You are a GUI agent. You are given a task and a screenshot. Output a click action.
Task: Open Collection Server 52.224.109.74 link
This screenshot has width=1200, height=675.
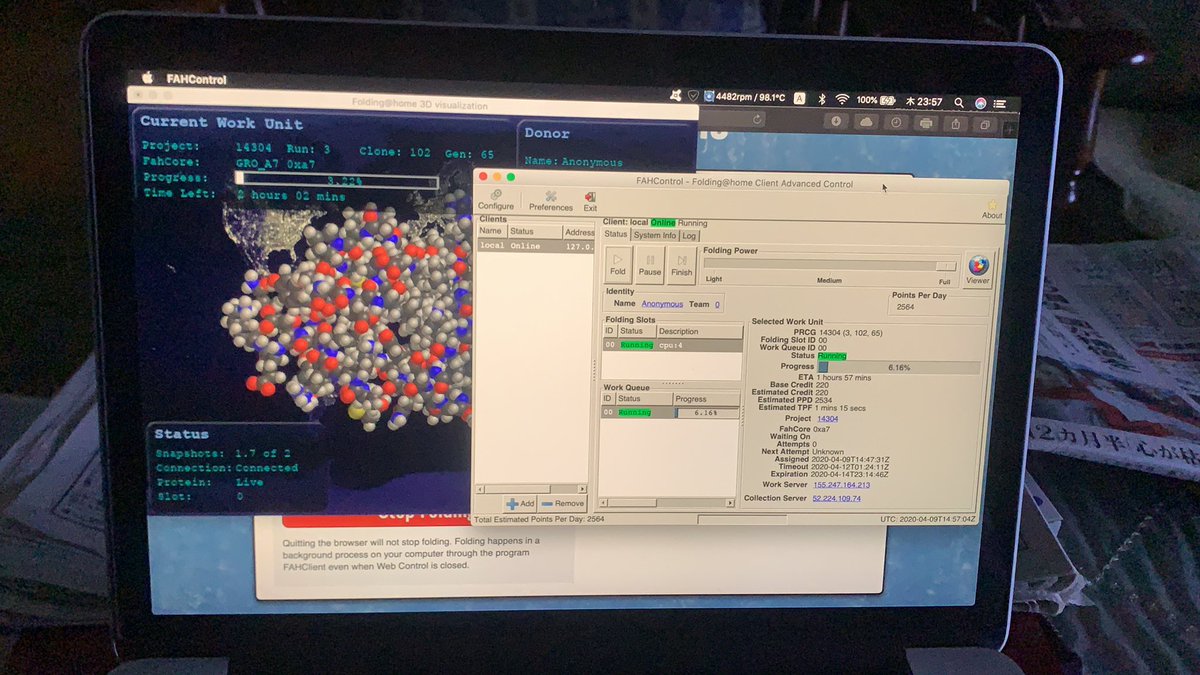(x=836, y=498)
